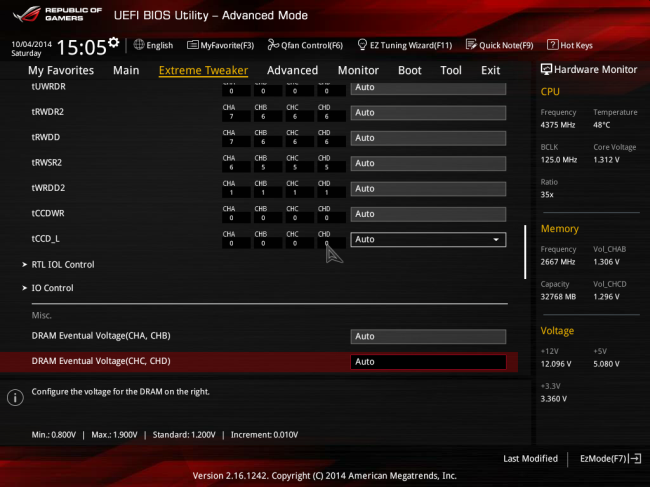Screen dimensions: 650x487
Task: Open MyFavorite(F3) from the top toolbar
Action: 192,45
